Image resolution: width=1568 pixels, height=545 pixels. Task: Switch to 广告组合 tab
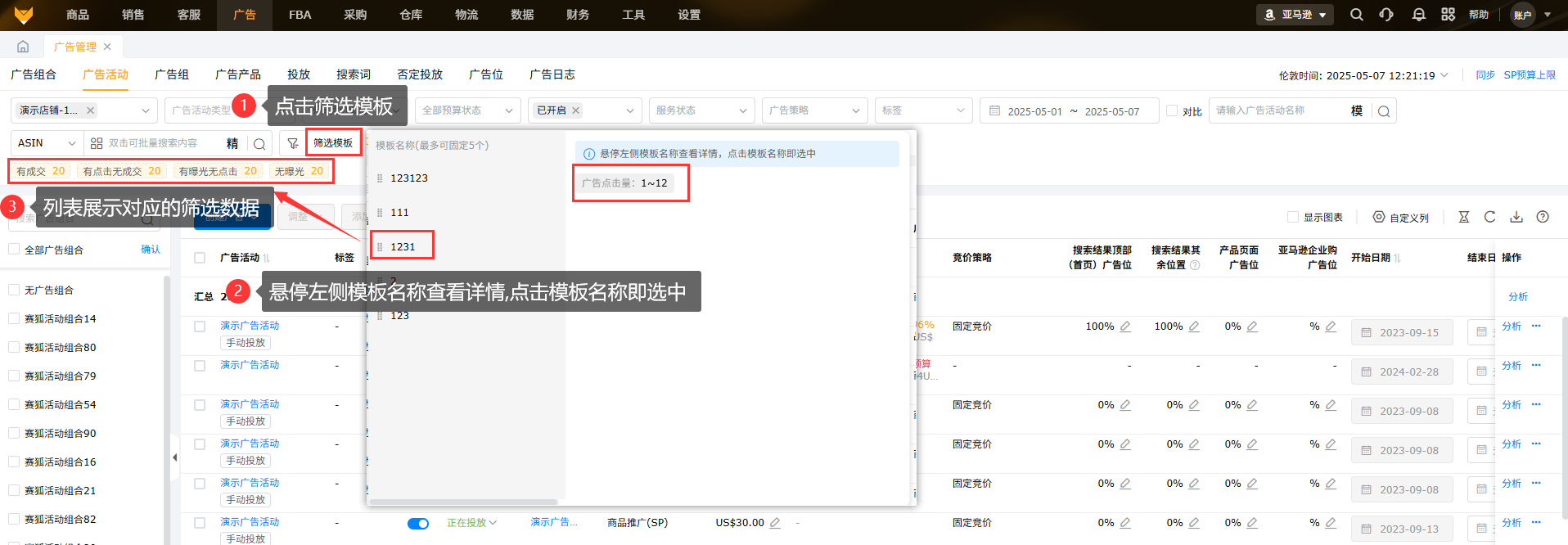click(34, 74)
